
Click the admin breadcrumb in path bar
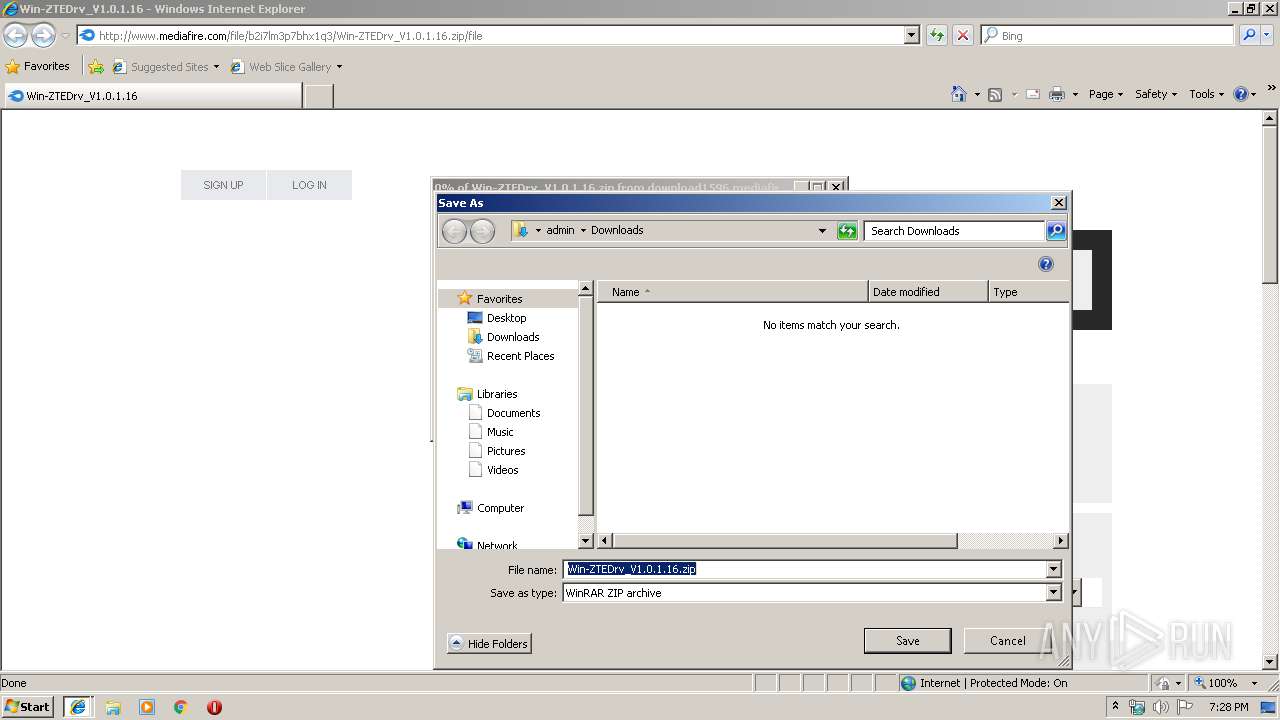[560, 230]
